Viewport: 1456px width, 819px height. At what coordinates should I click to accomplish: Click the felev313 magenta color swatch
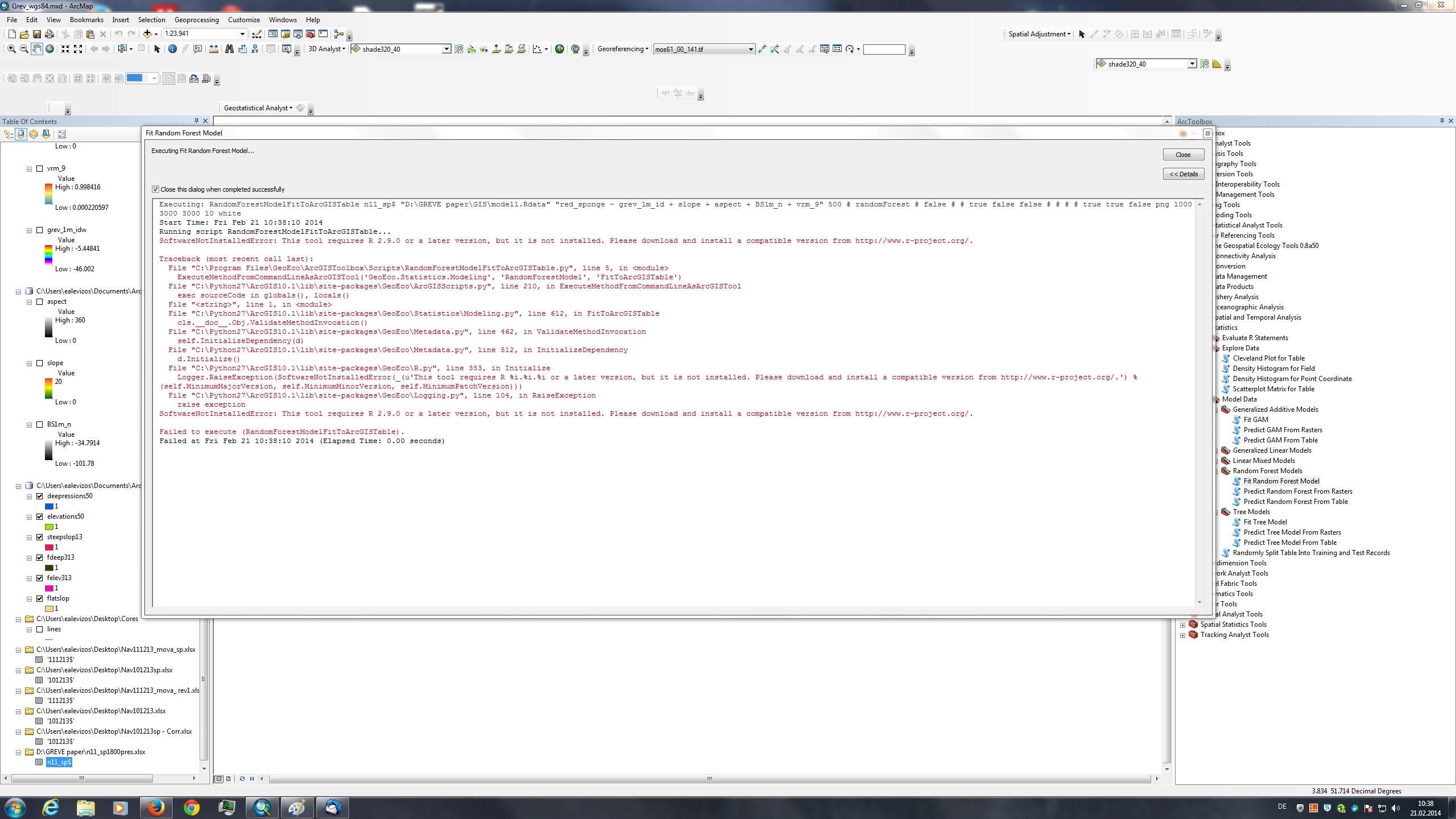[x=49, y=588]
